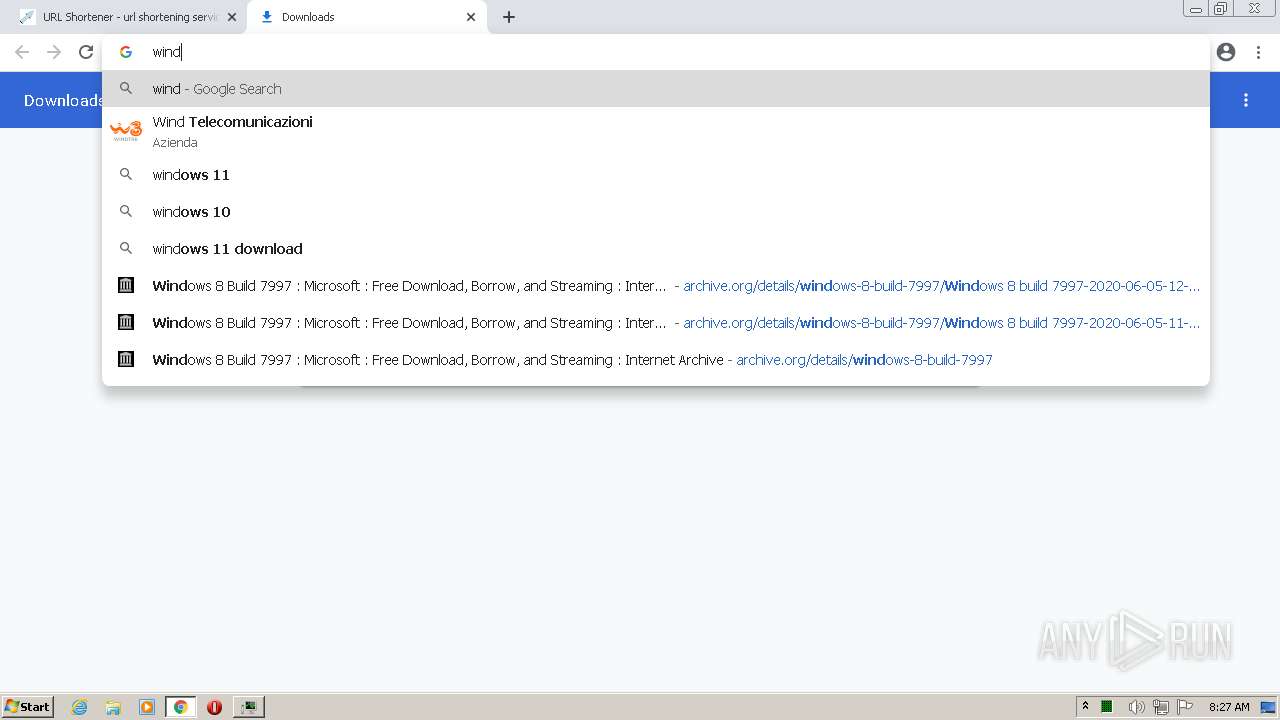Click the Chrome taskbar button
Image resolution: width=1280 pixels, height=720 pixels.
click(x=181, y=707)
